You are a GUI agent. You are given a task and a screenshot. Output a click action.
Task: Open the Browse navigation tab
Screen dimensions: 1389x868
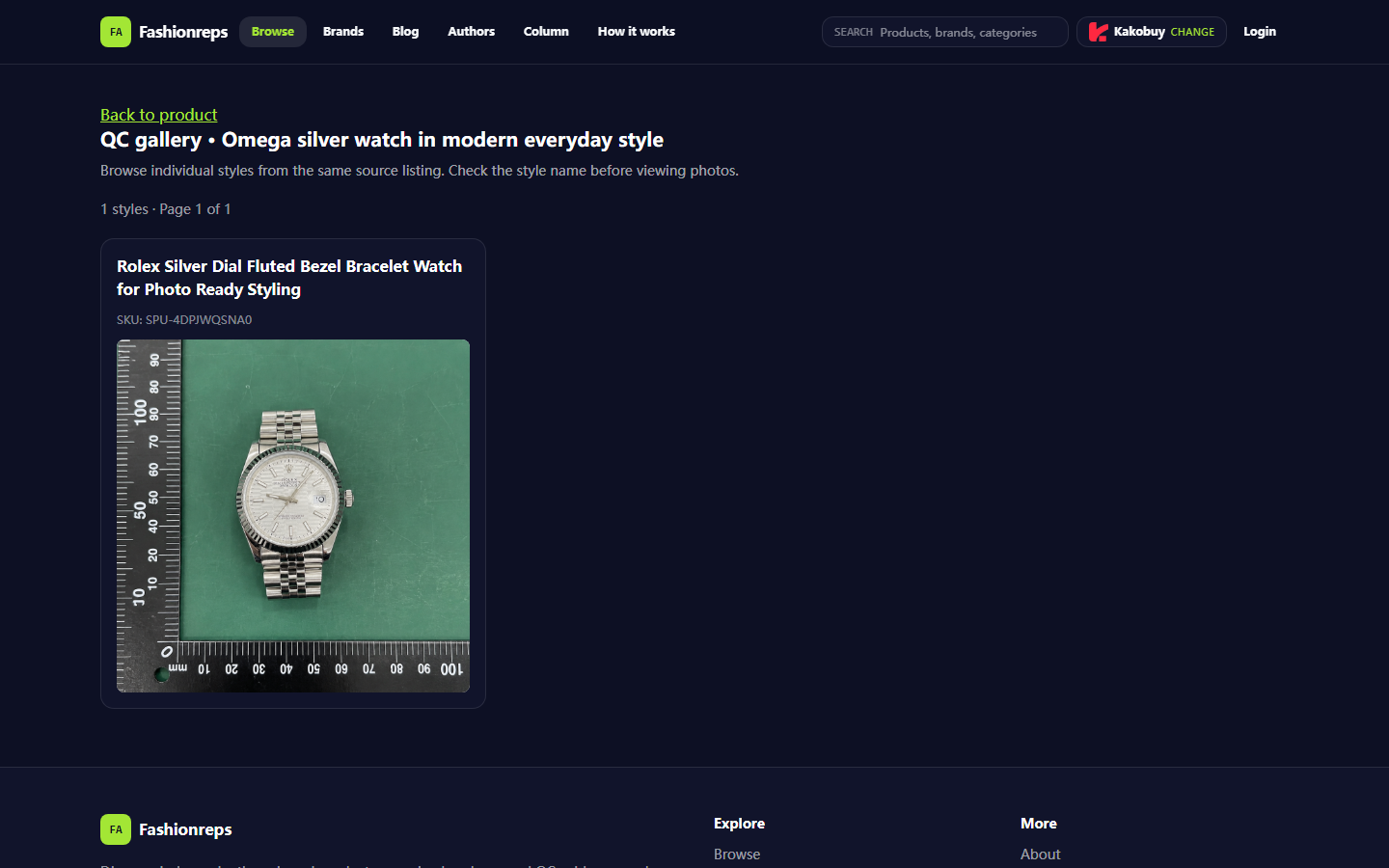pos(273,32)
